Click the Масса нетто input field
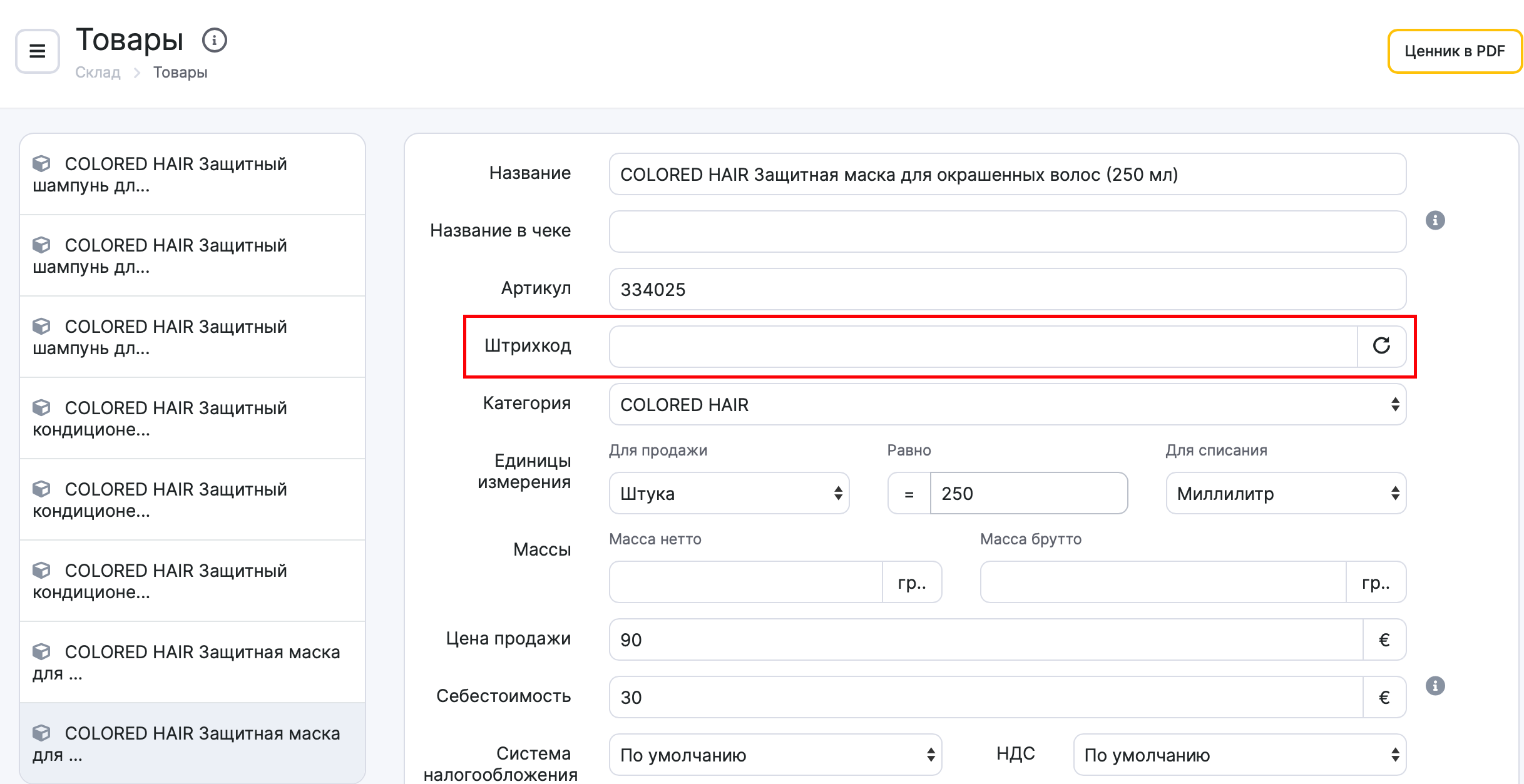This screenshot has height=784, width=1524. click(x=745, y=582)
